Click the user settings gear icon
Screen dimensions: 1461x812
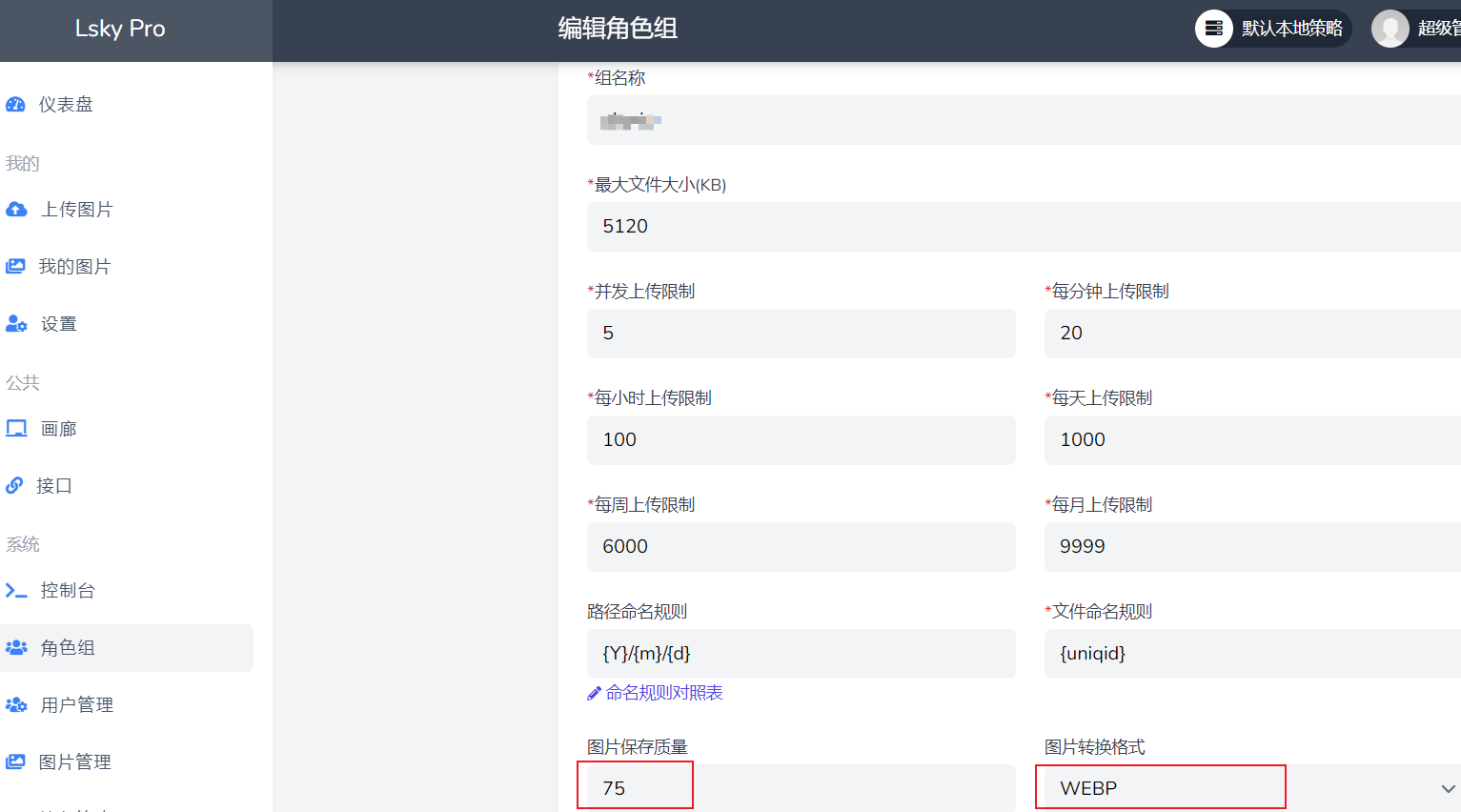(x=16, y=324)
